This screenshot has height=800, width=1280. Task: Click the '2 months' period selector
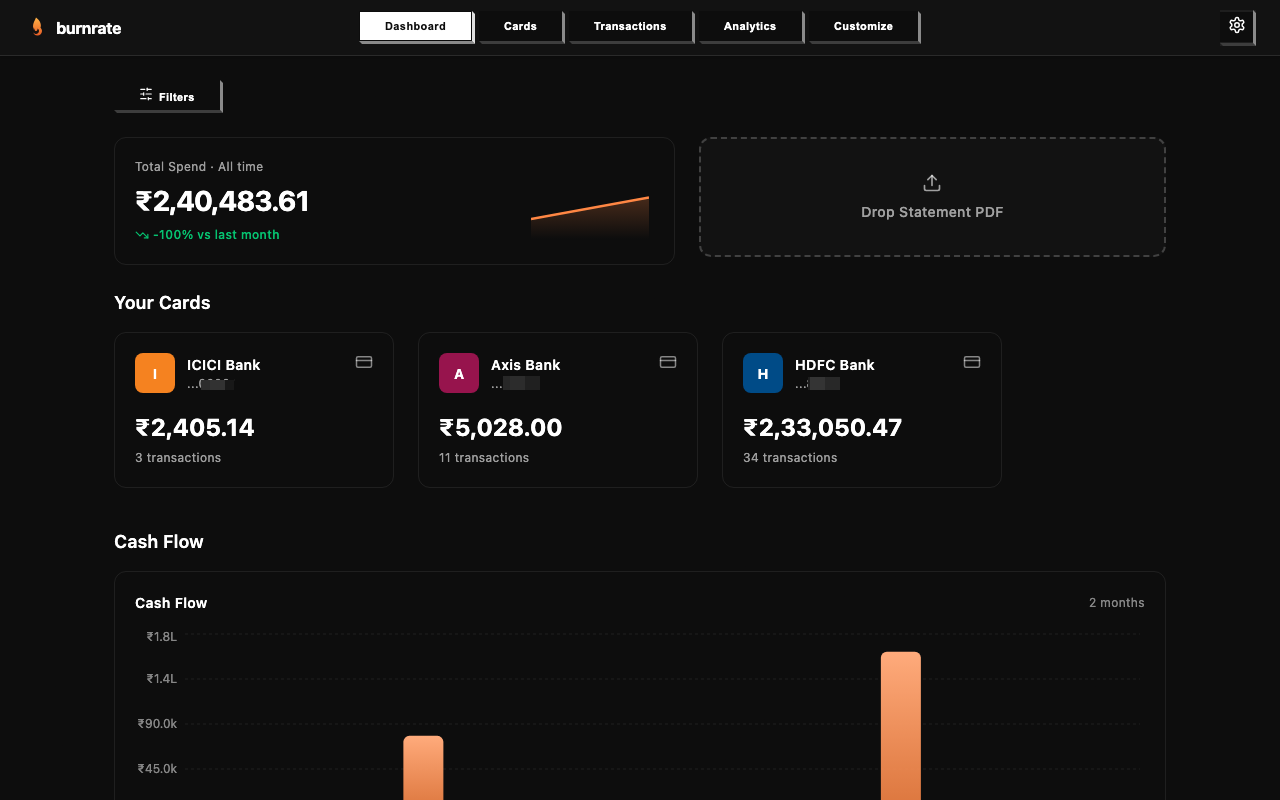click(x=1116, y=602)
